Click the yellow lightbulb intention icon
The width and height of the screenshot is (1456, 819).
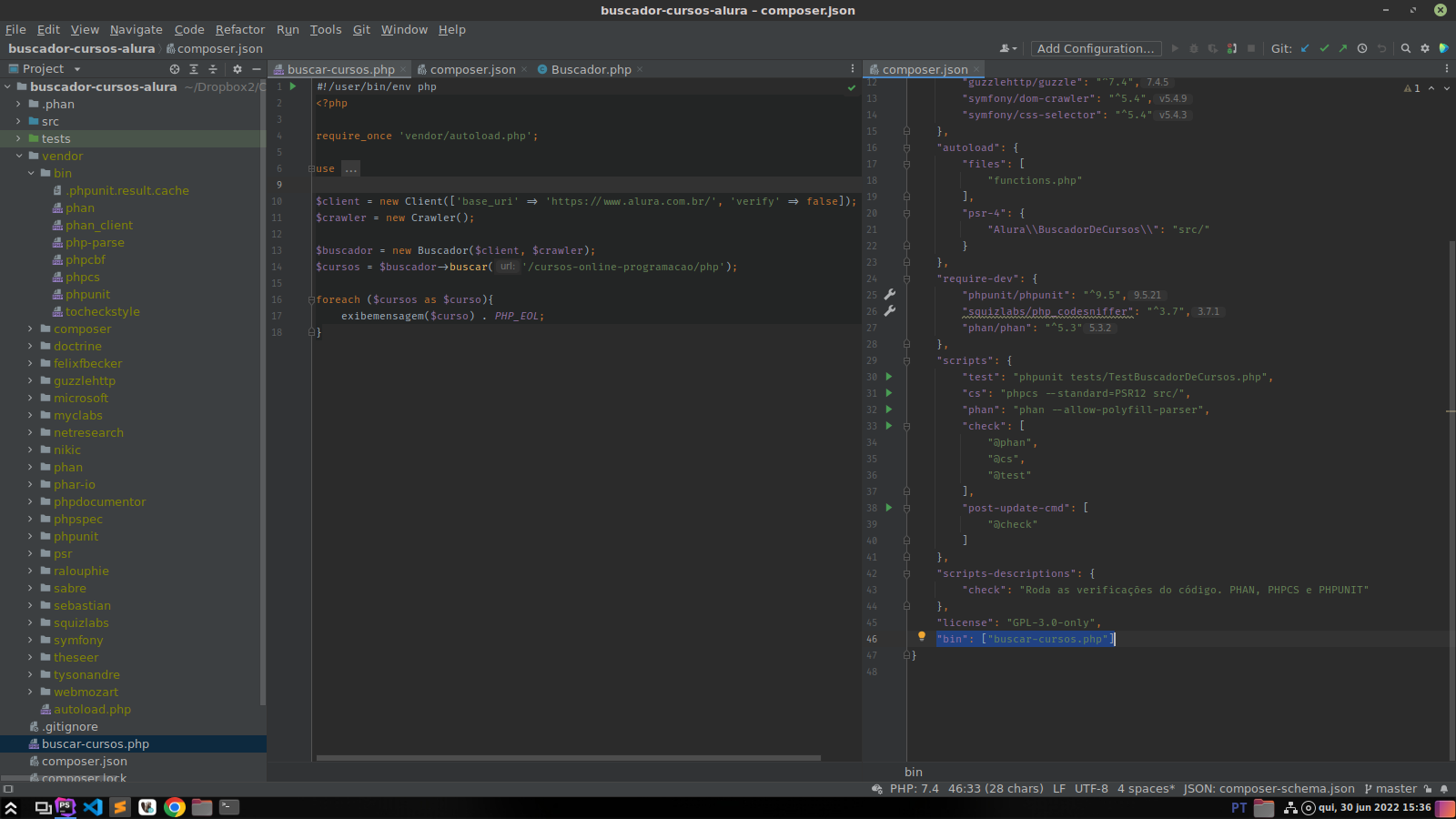pyautogui.click(x=921, y=637)
